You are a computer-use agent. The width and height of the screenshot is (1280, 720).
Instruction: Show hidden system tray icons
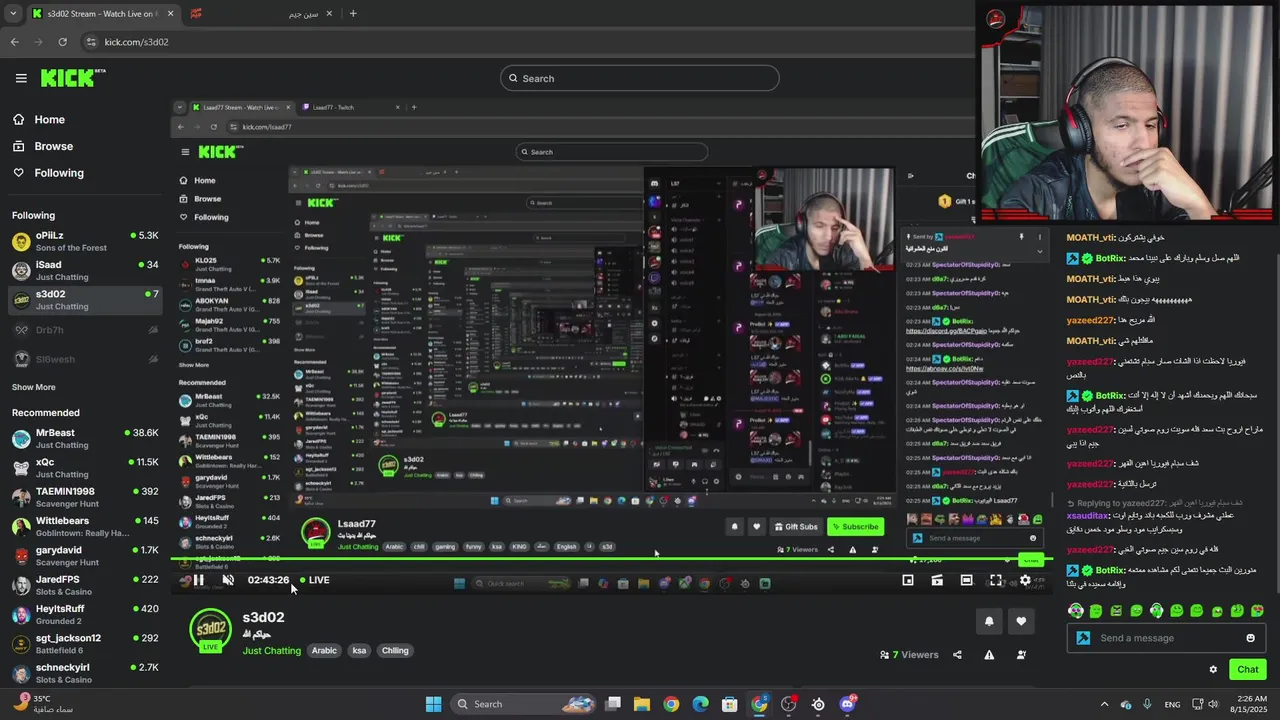point(1104,704)
